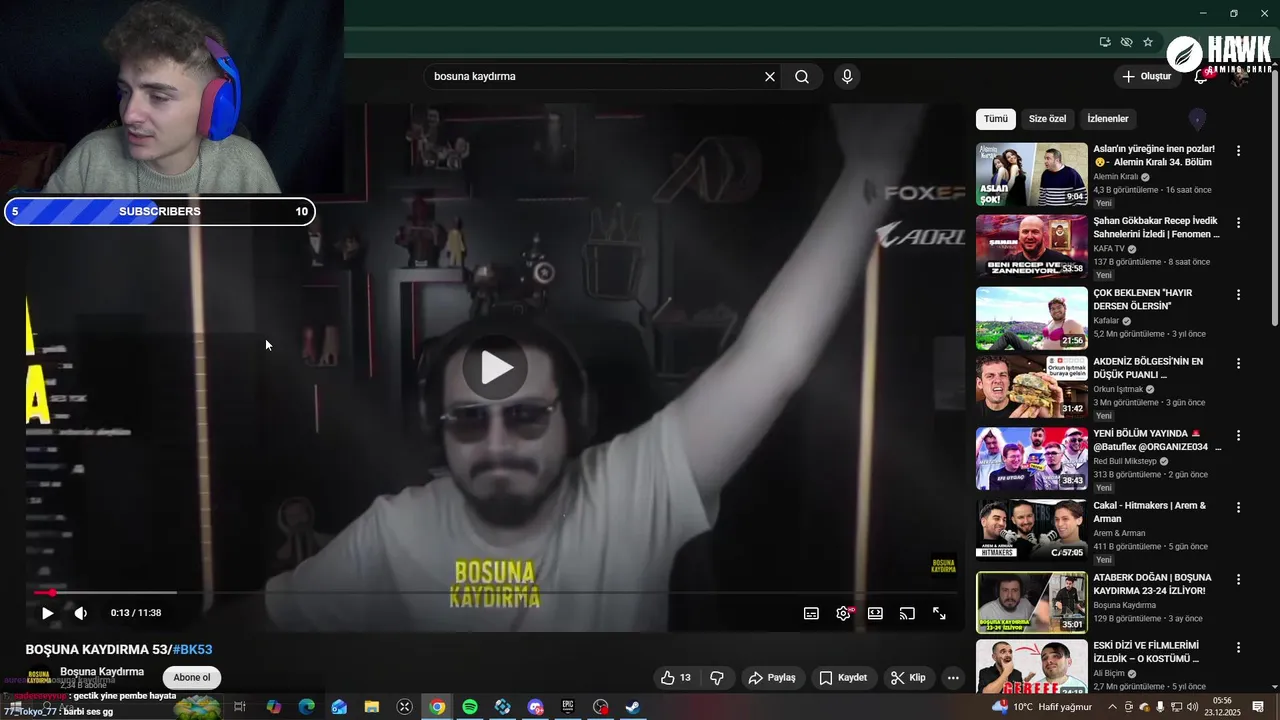The width and height of the screenshot is (1280, 720).
Task: Click the page vertical scrollbar
Action: point(1274,200)
